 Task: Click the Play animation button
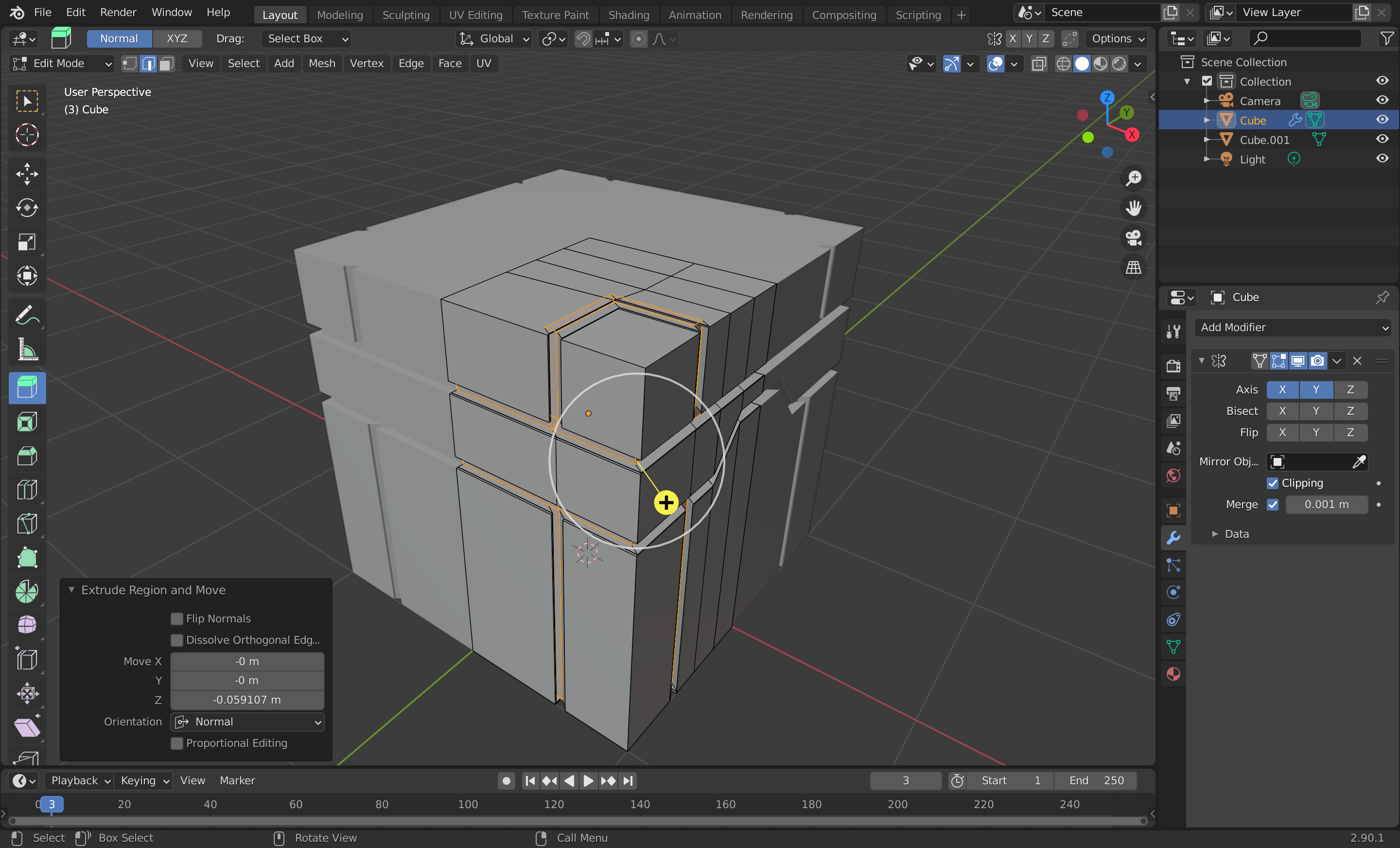pyautogui.click(x=588, y=780)
